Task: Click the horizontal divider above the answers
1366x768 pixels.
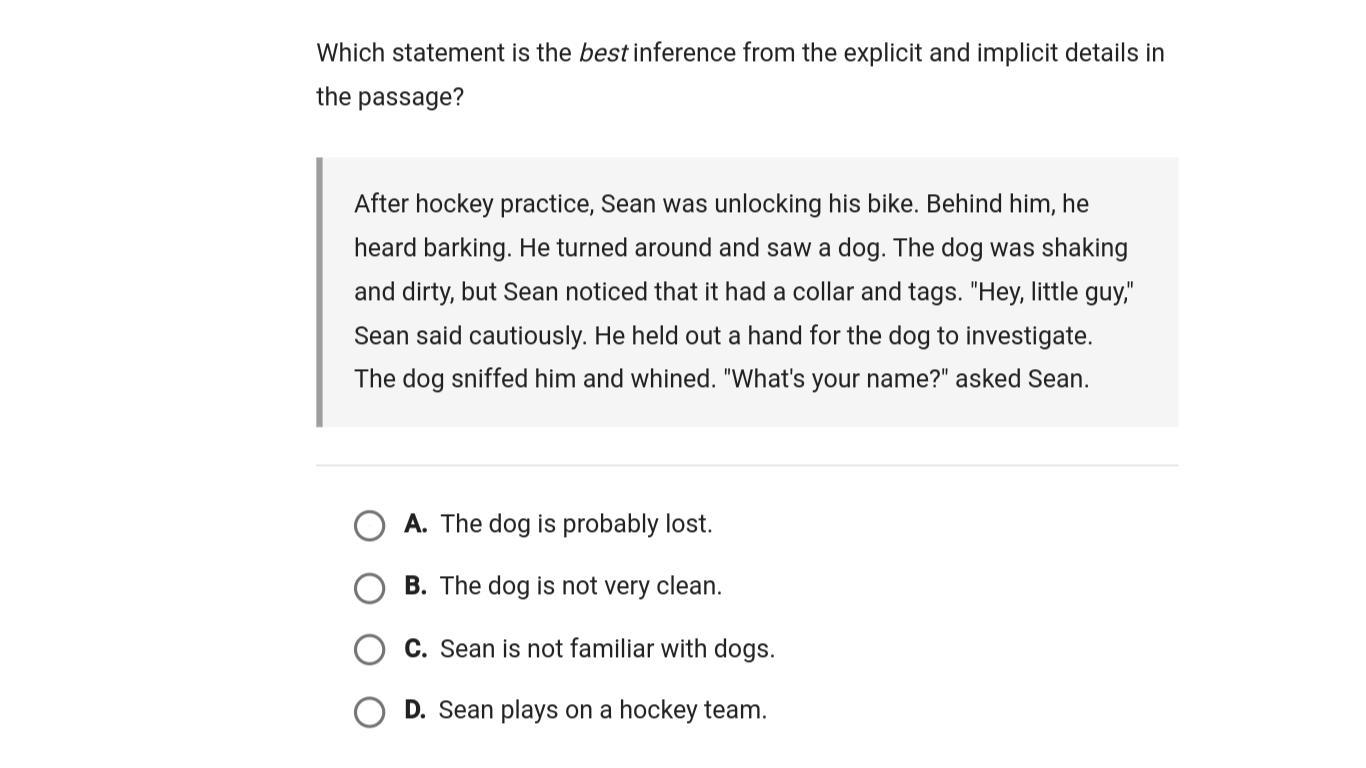Action: 747,465
